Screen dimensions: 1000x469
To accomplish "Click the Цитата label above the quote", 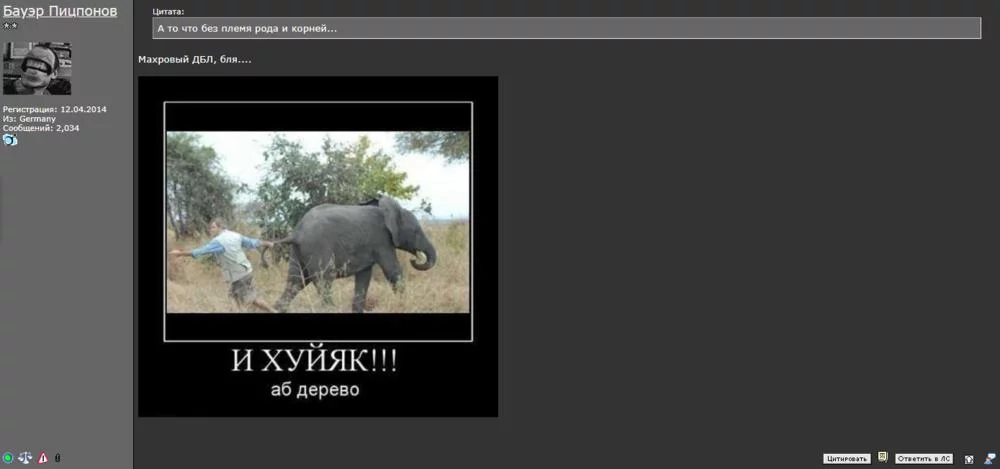I will tap(168, 11).
